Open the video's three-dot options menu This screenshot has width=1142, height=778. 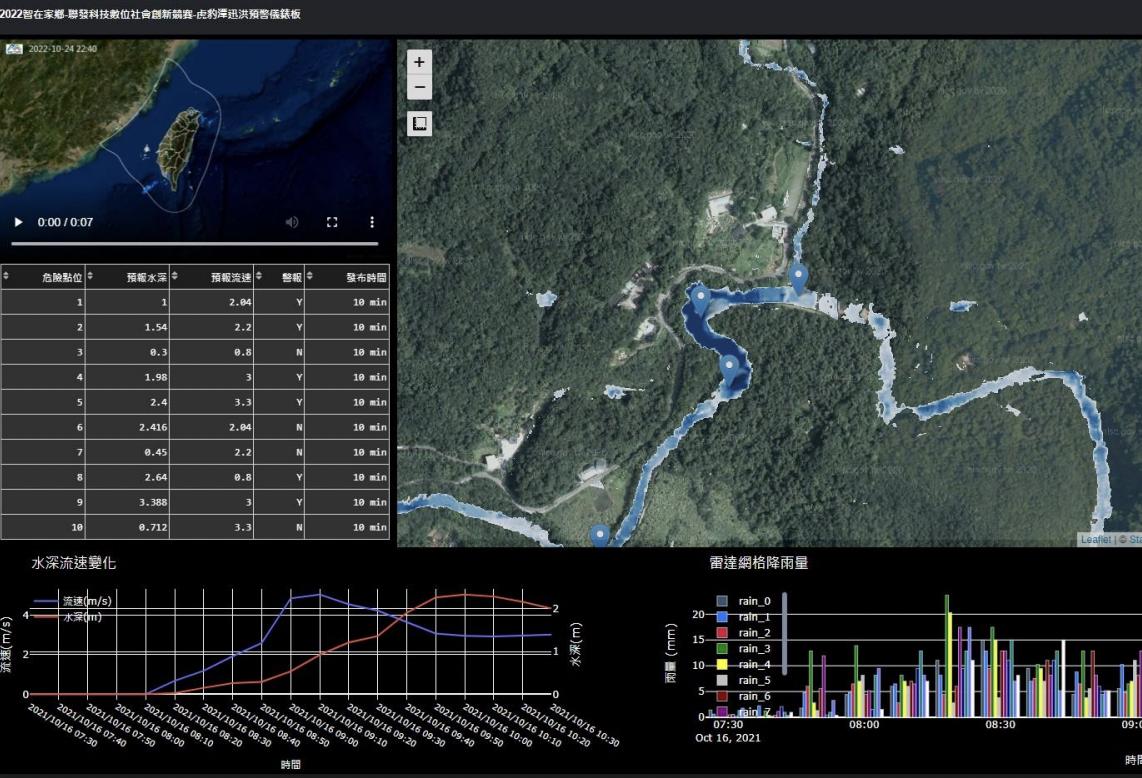point(371,222)
